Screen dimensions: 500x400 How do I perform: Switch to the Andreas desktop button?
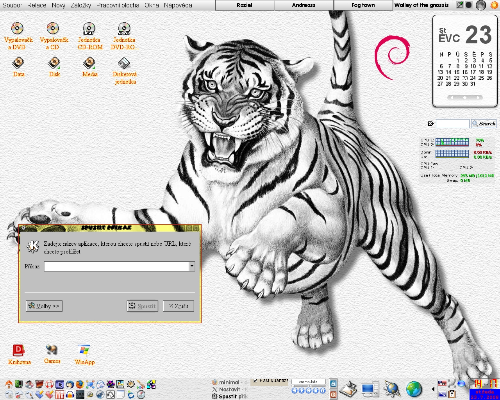[304, 5]
